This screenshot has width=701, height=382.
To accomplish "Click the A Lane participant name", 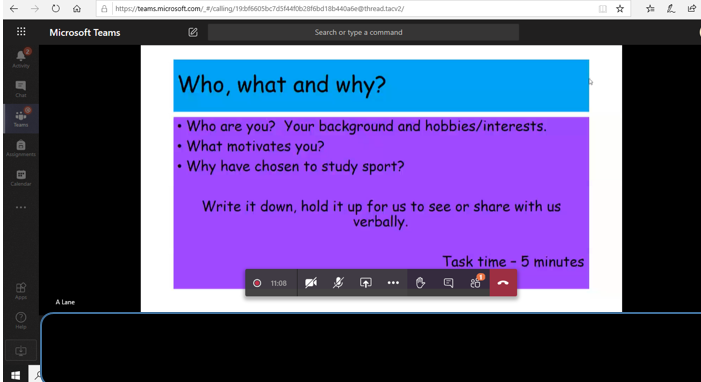I will coord(65,302).
